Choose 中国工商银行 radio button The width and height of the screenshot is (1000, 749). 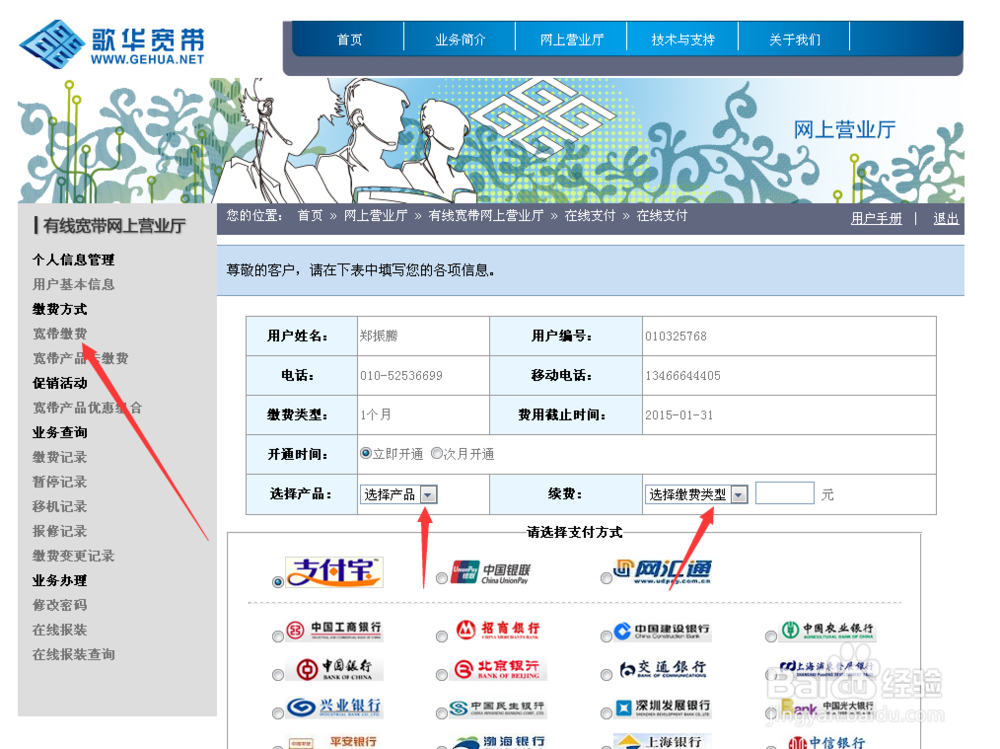point(277,636)
